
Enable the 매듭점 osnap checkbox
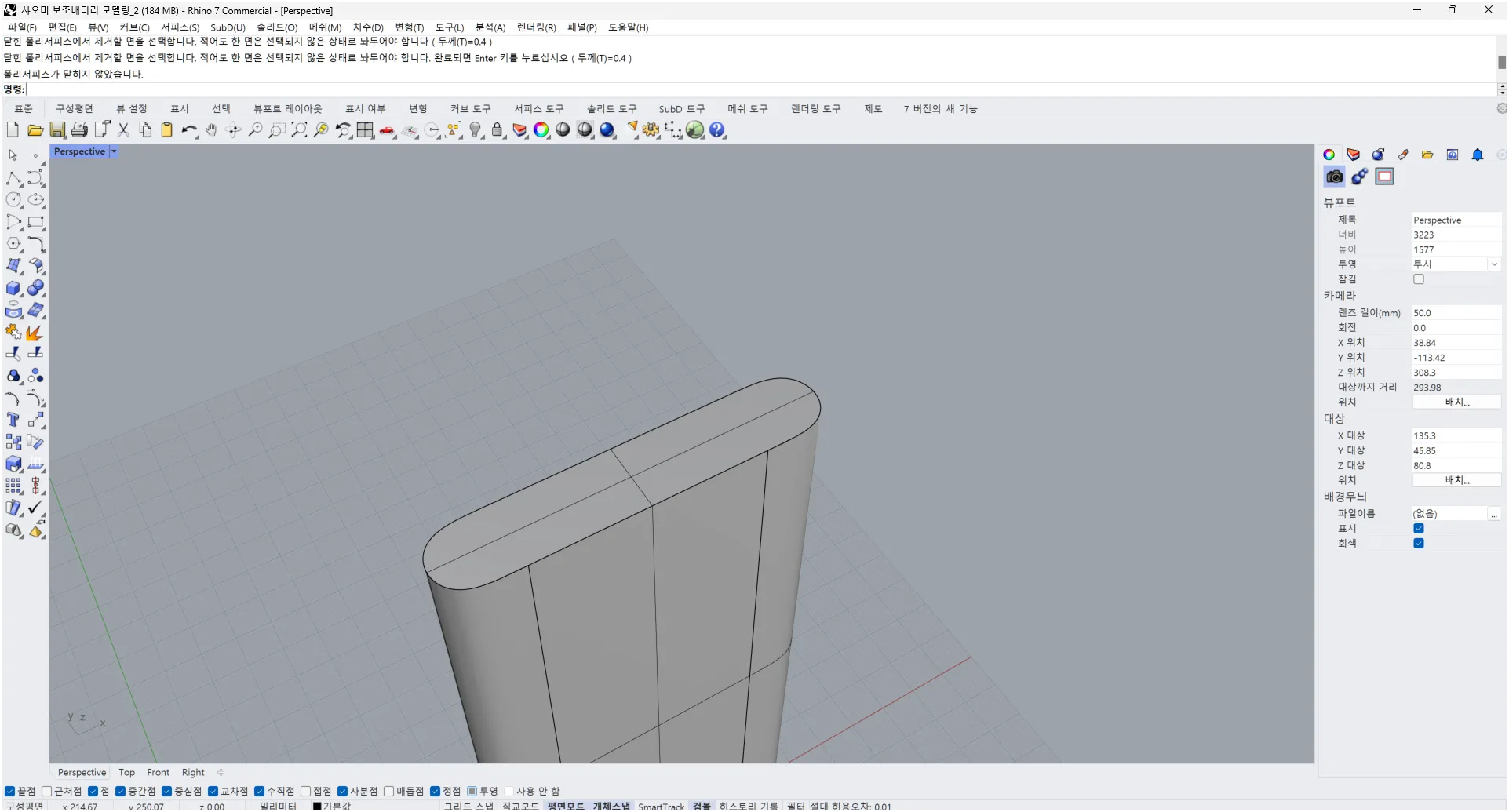[388, 792]
